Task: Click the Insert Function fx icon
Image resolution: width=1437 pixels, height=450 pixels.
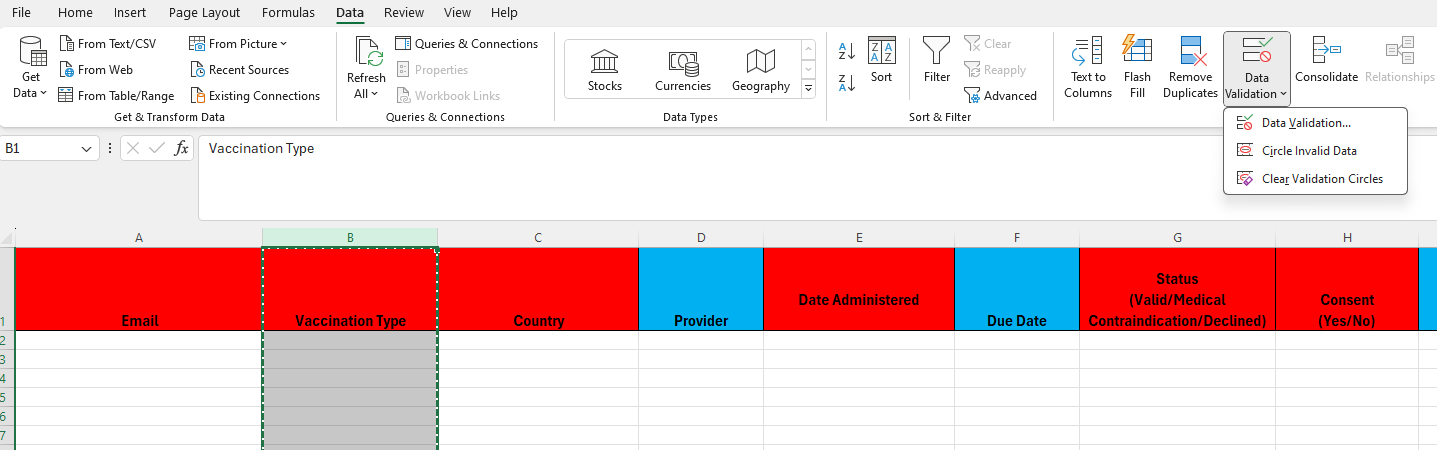Action: point(181,148)
